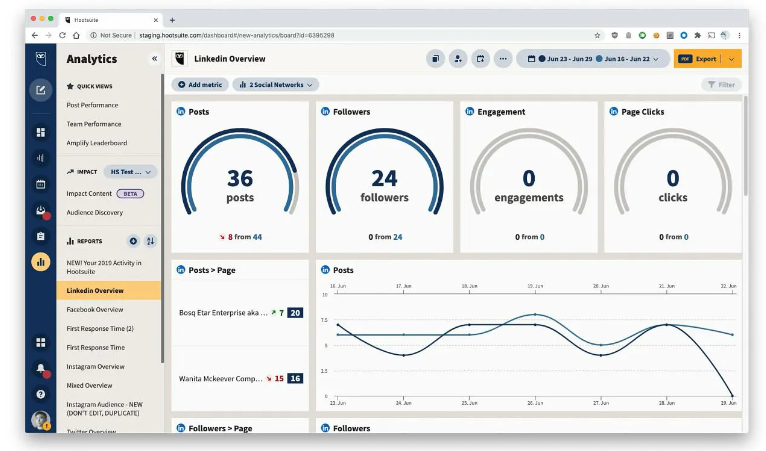Click the Filter button

click(721, 85)
